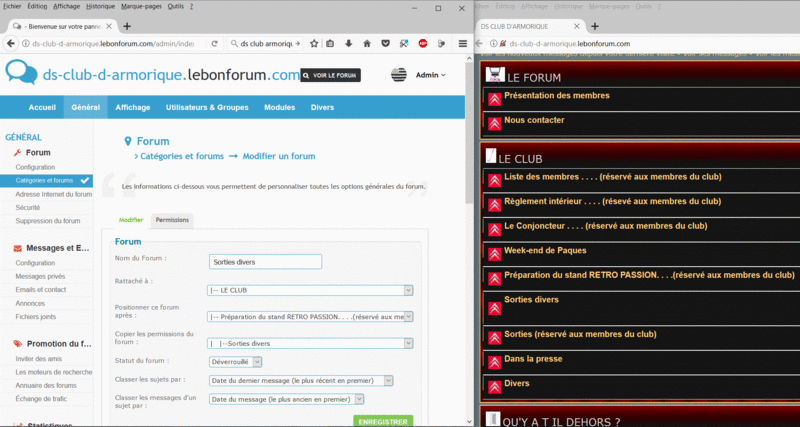Click site info icon in admin address bar
The image size is (800, 427).
26,44
